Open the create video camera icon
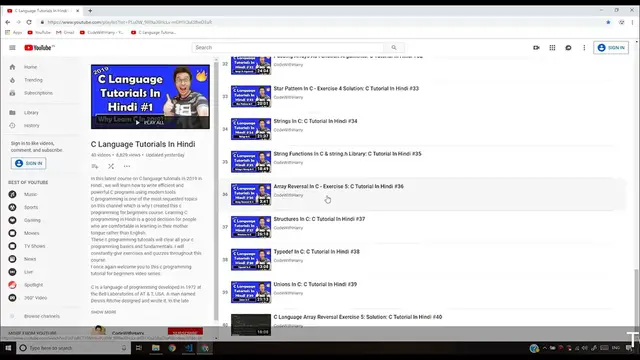Viewport: 640px width, 360px height. [x=536, y=48]
